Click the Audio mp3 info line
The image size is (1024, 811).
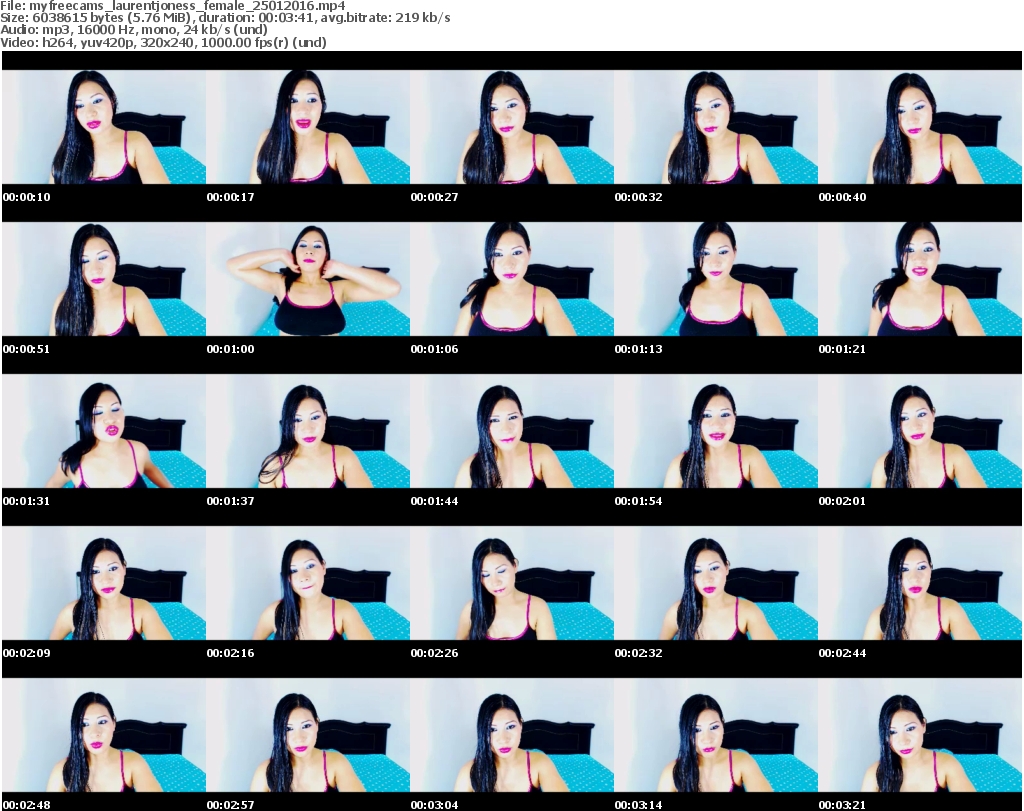(134, 29)
